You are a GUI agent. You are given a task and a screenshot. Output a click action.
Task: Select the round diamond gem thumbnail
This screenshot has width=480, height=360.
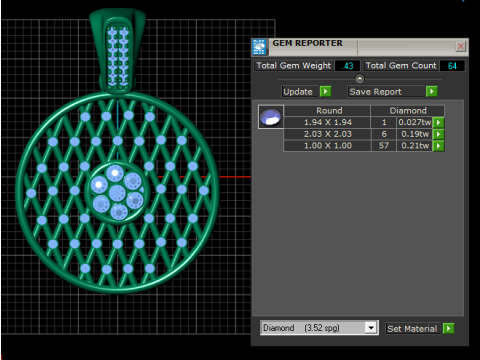click(271, 117)
